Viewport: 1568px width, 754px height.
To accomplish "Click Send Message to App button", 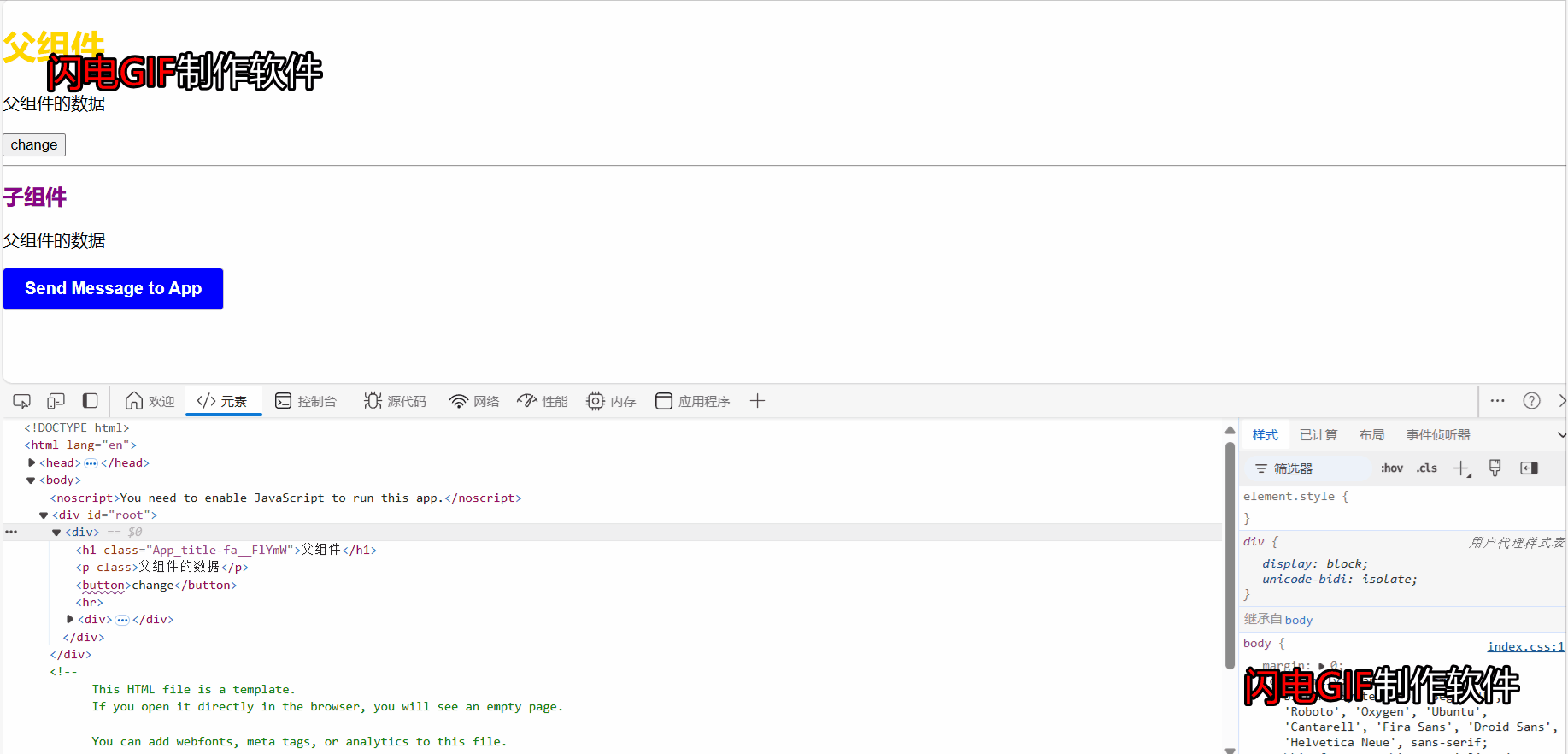I will (113, 289).
